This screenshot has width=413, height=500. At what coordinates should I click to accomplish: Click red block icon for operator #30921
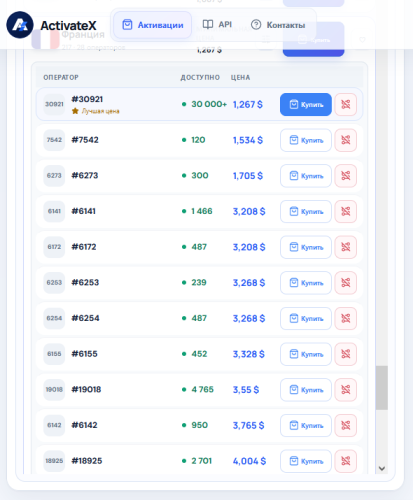click(346, 105)
